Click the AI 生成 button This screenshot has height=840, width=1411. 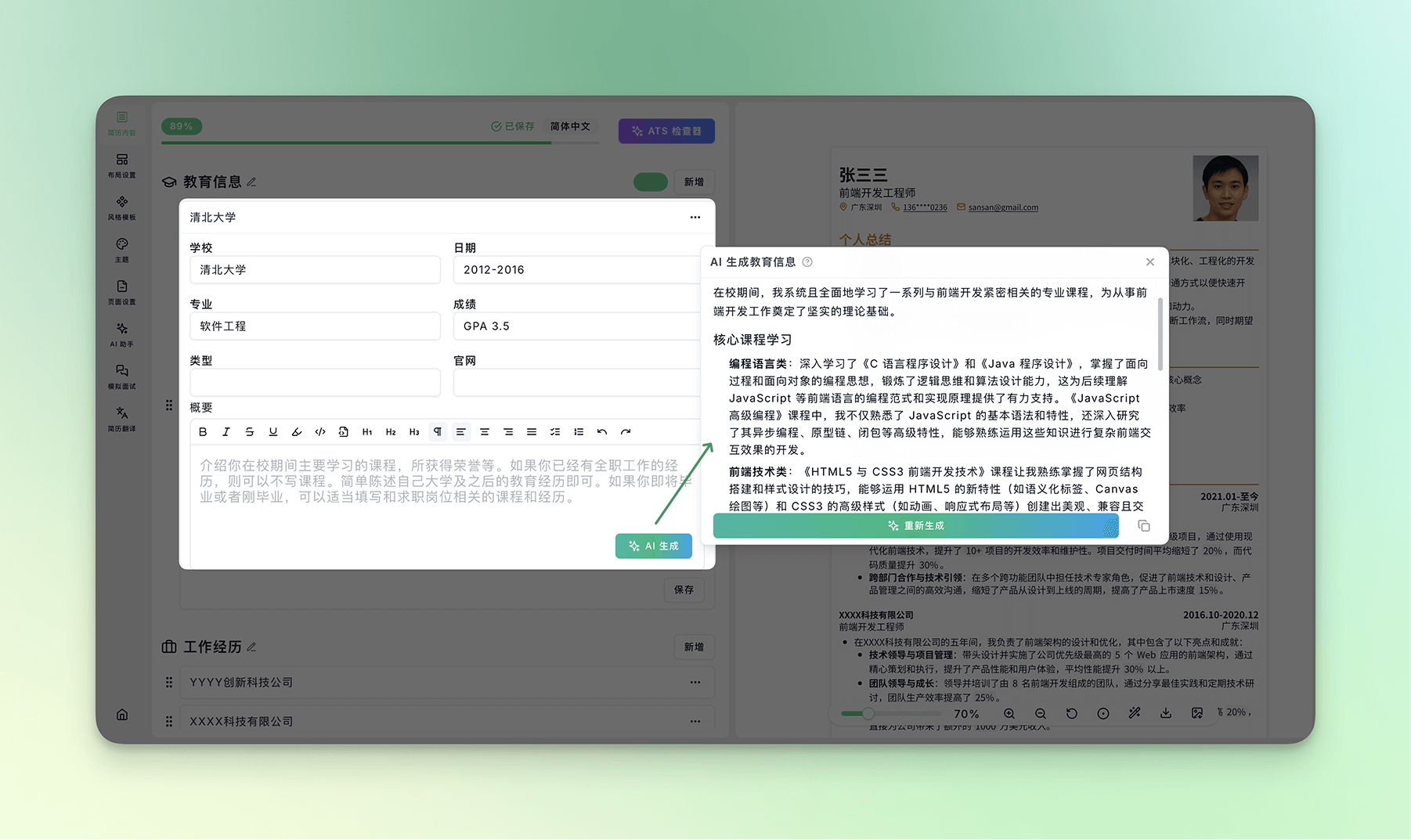(653, 546)
